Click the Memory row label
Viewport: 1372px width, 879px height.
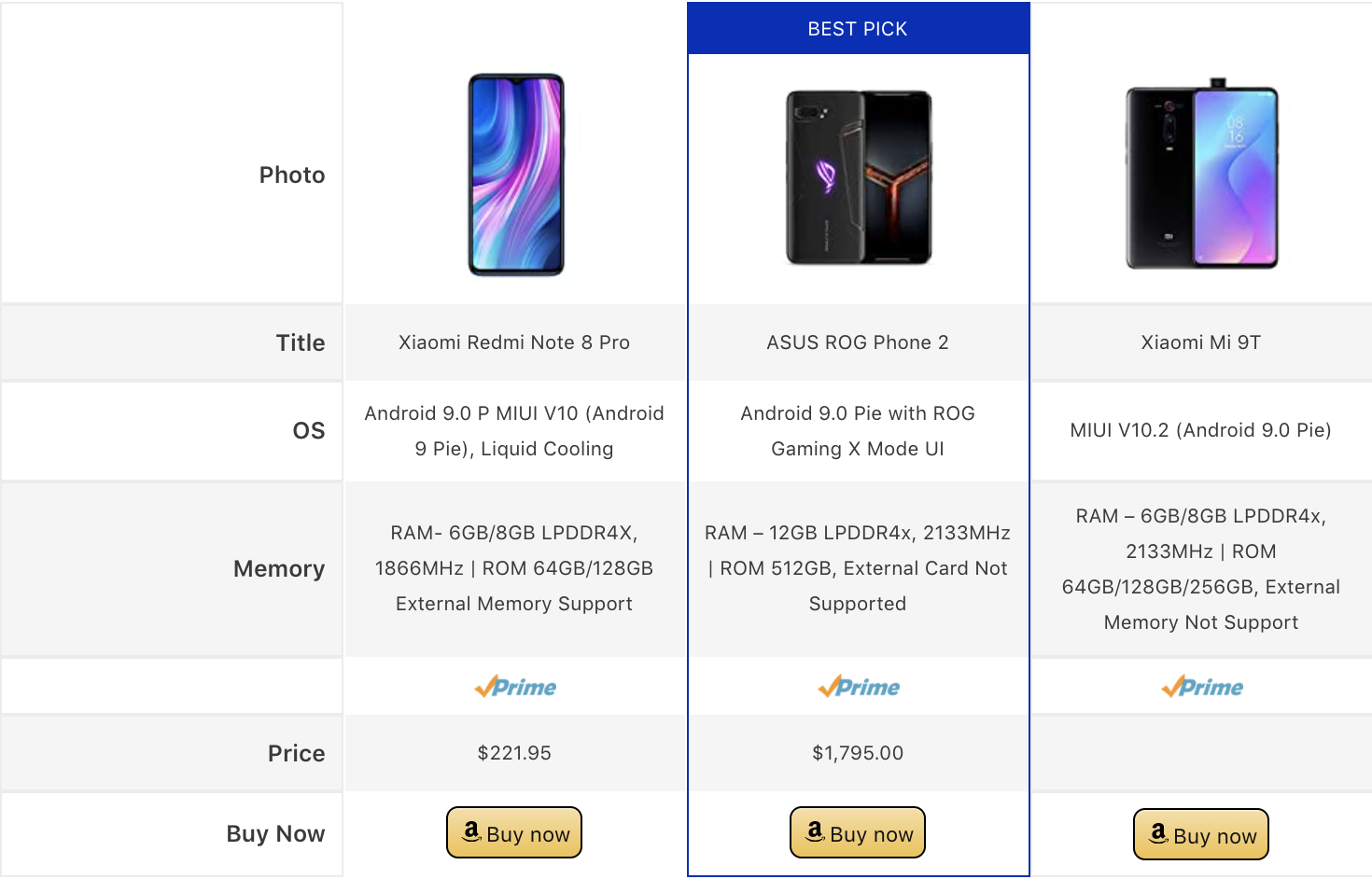click(279, 569)
